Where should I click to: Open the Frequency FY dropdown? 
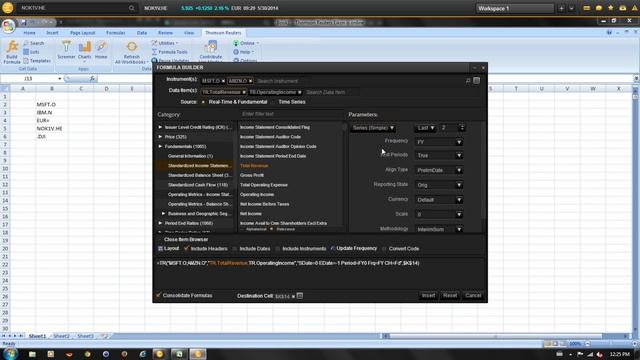(439, 142)
